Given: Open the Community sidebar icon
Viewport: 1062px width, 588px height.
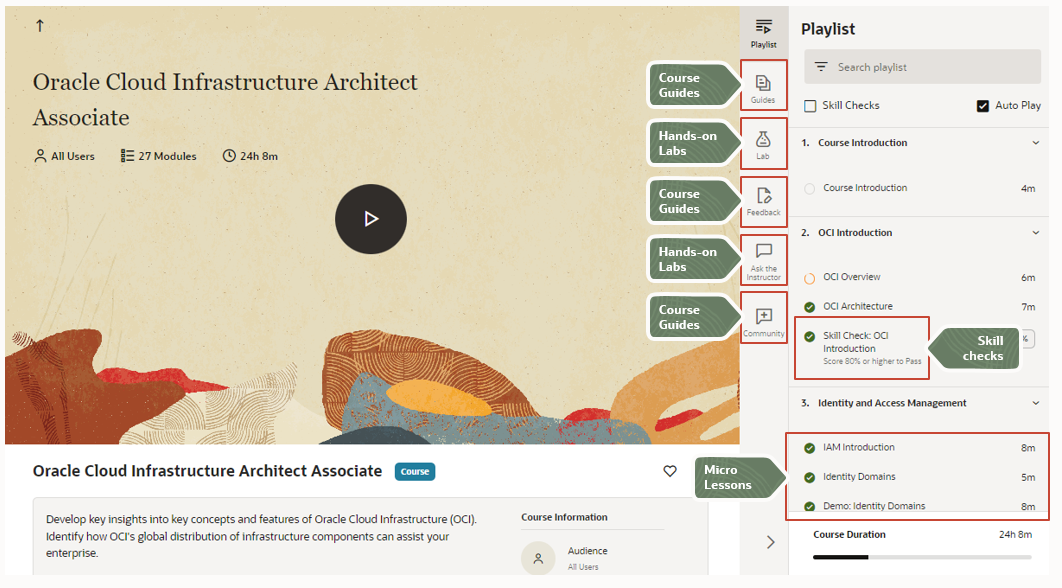Looking at the screenshot, I should [763, 322].
